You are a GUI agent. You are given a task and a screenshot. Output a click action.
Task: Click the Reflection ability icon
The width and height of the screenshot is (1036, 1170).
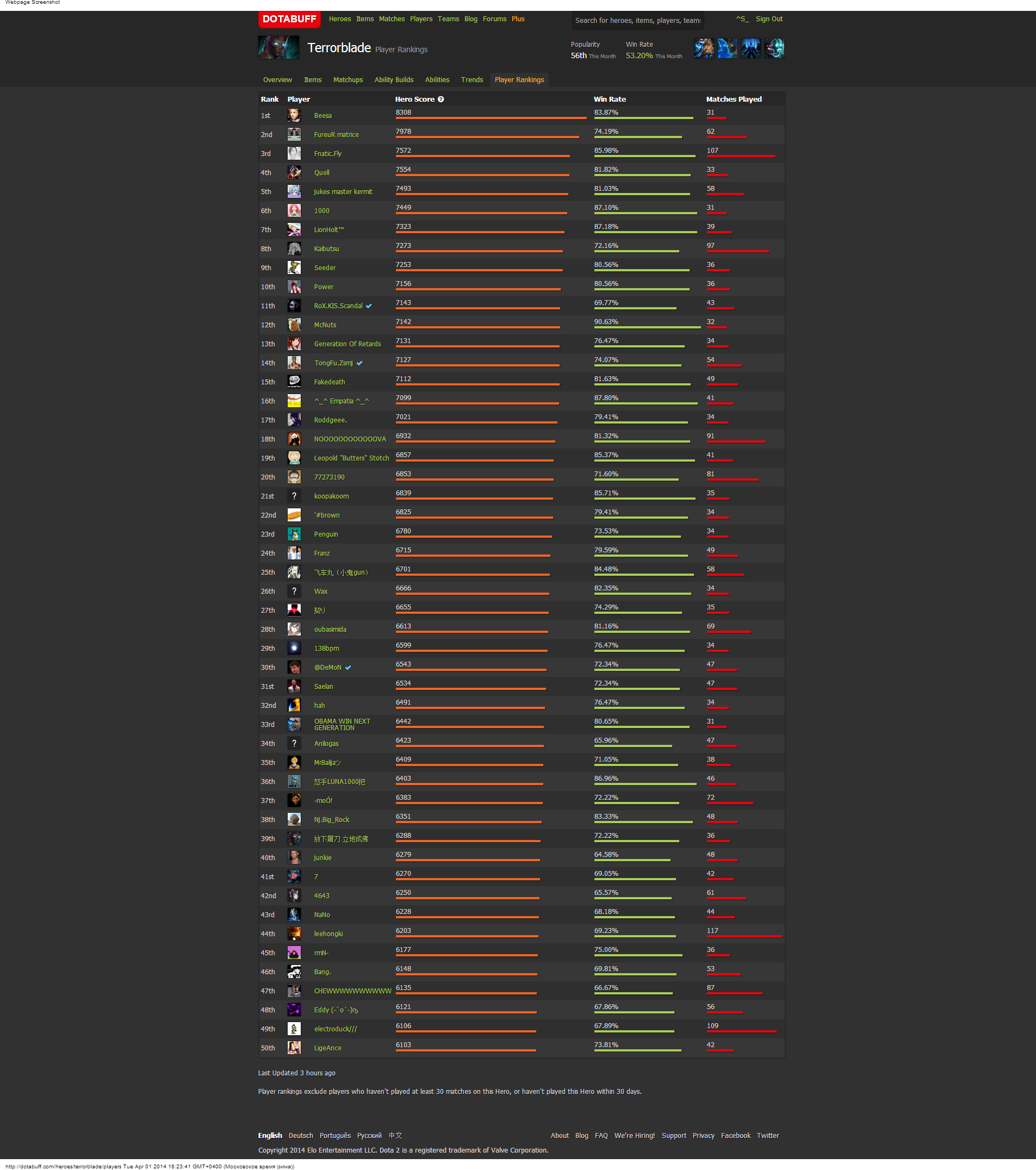pos(704,48)
